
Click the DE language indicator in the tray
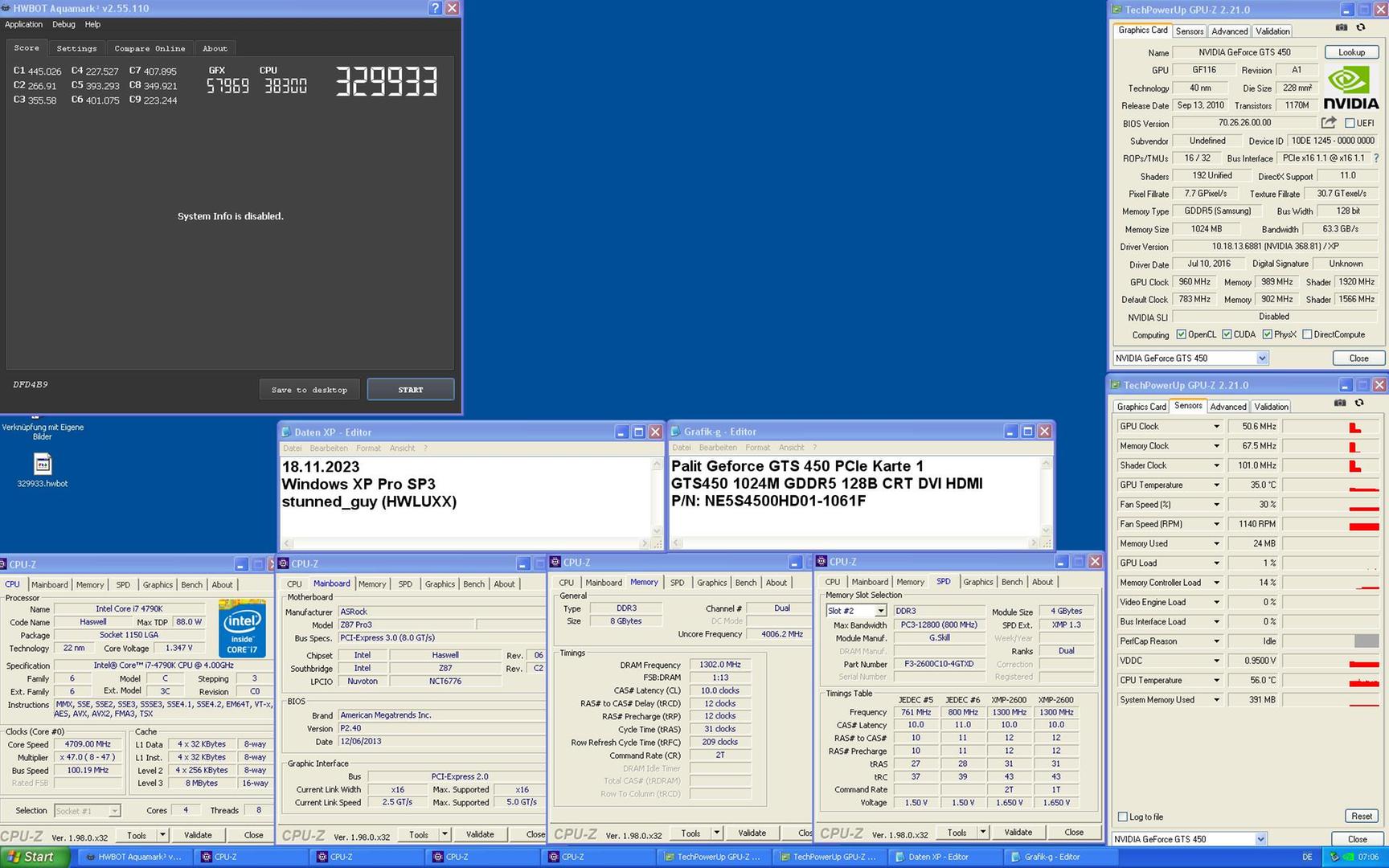click(1307, 857)
